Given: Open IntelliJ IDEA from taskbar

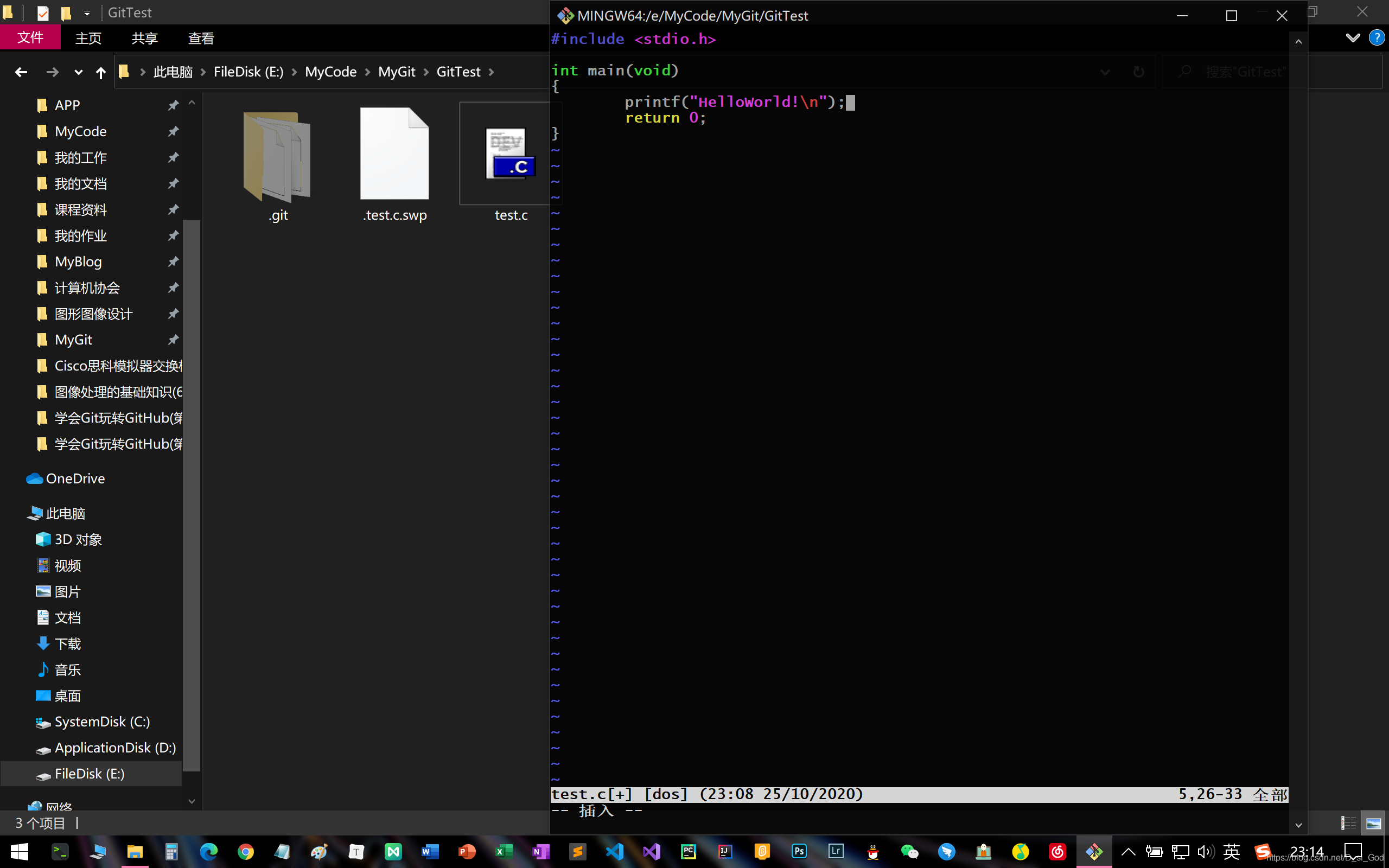Looking at the screenshot, I should 725,852.
